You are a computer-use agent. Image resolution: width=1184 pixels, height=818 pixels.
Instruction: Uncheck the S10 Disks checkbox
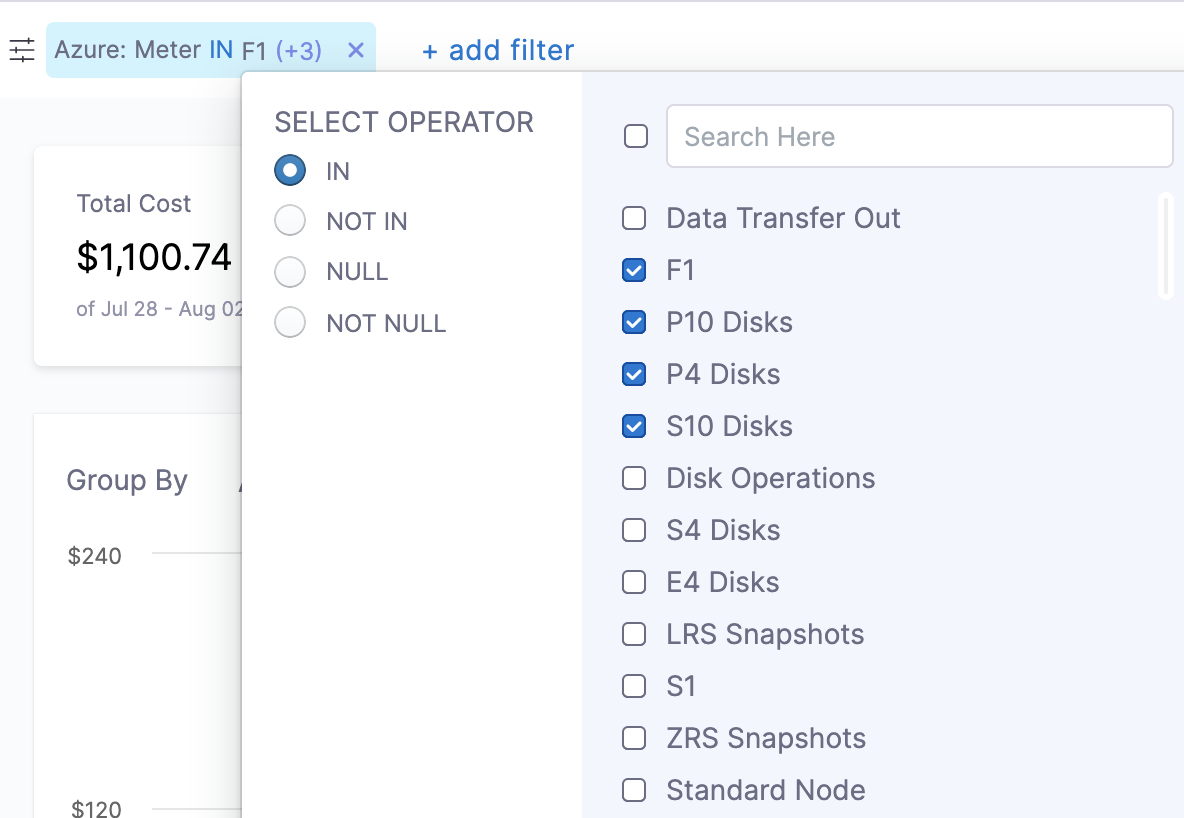(x=634, y=427)
